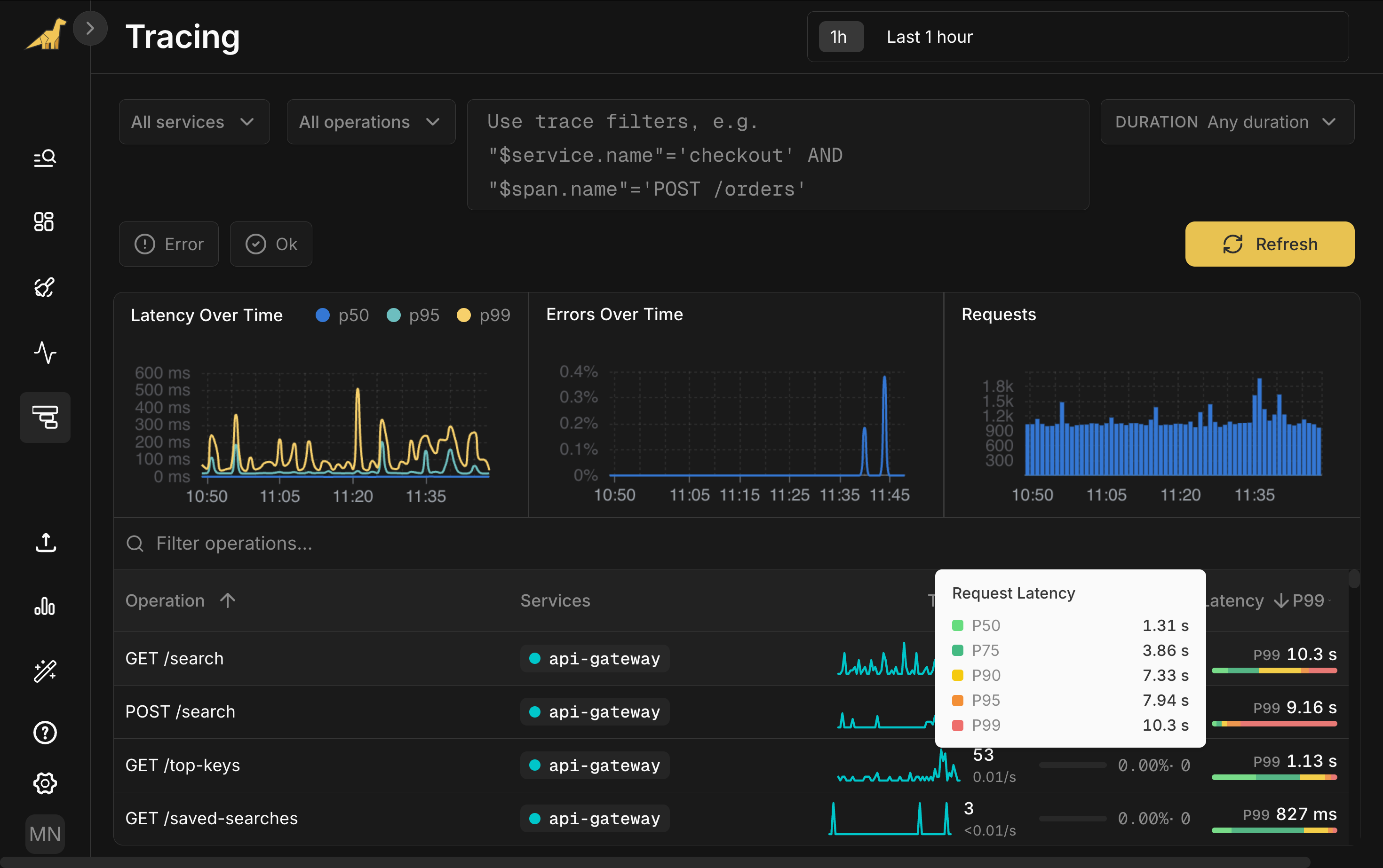Click api-gateway tag in POST /search row

click(595, 712)
